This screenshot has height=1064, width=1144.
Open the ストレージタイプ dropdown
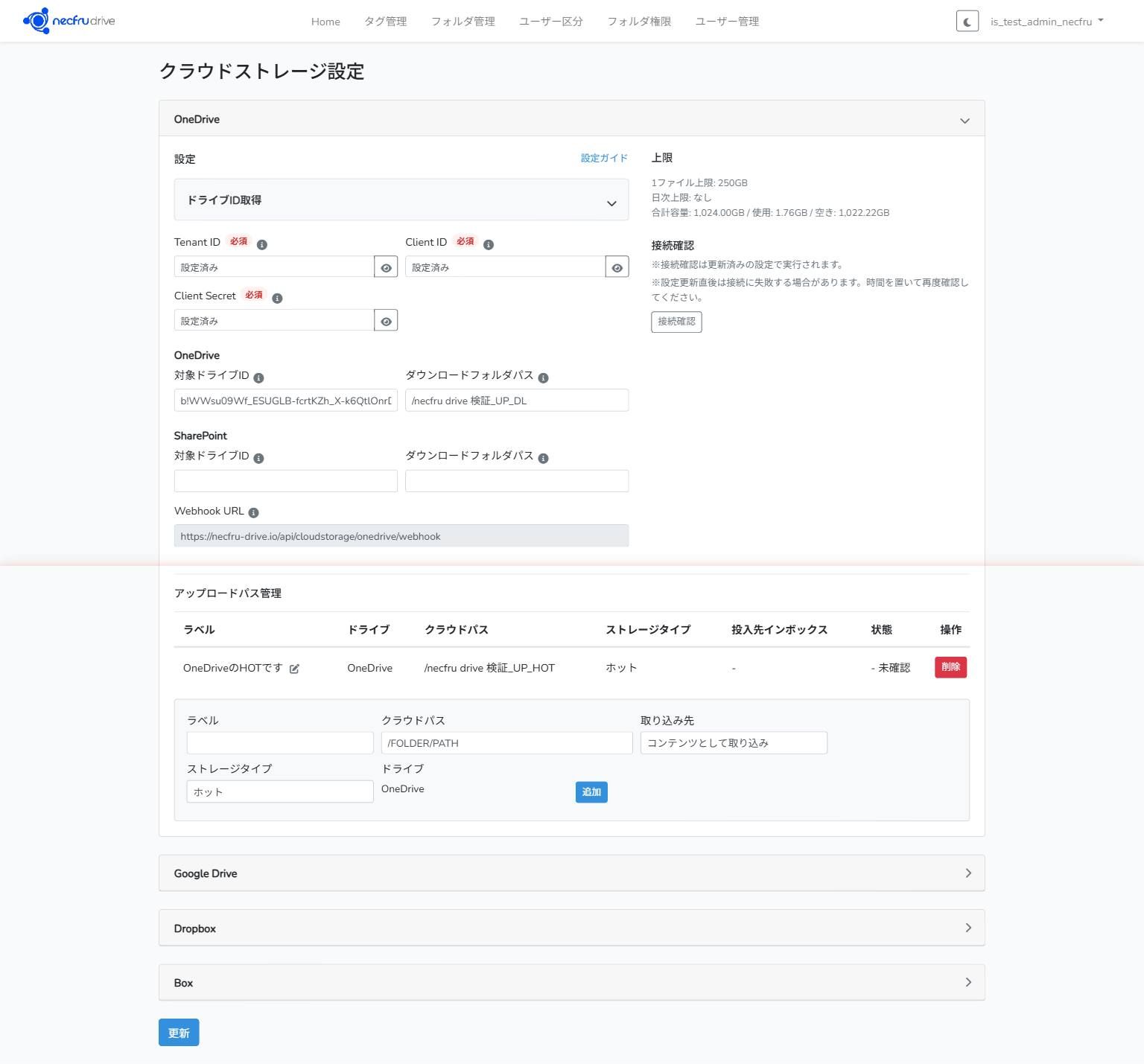280,791
